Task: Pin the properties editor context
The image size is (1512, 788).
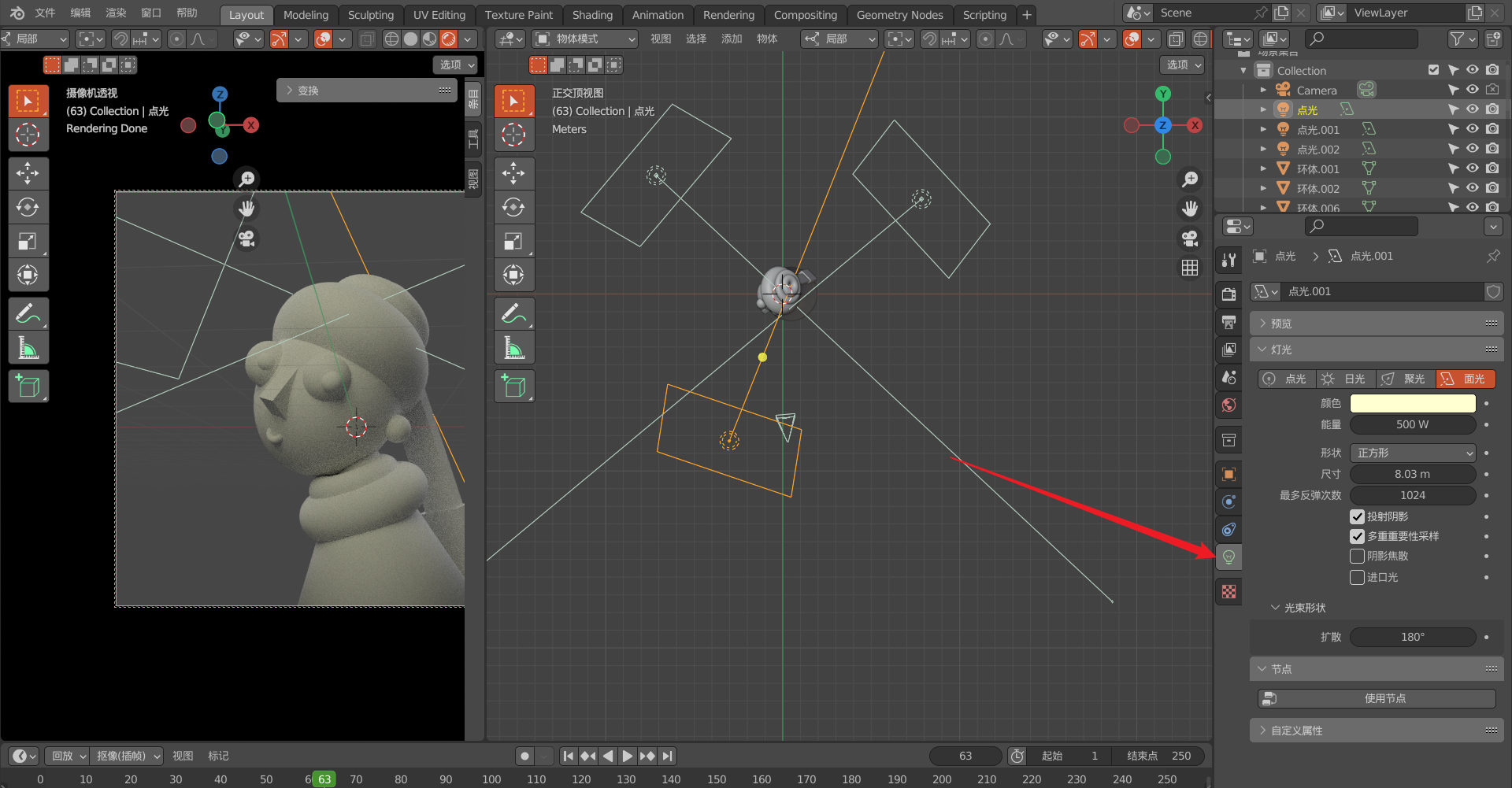Action: [1493, 256]
